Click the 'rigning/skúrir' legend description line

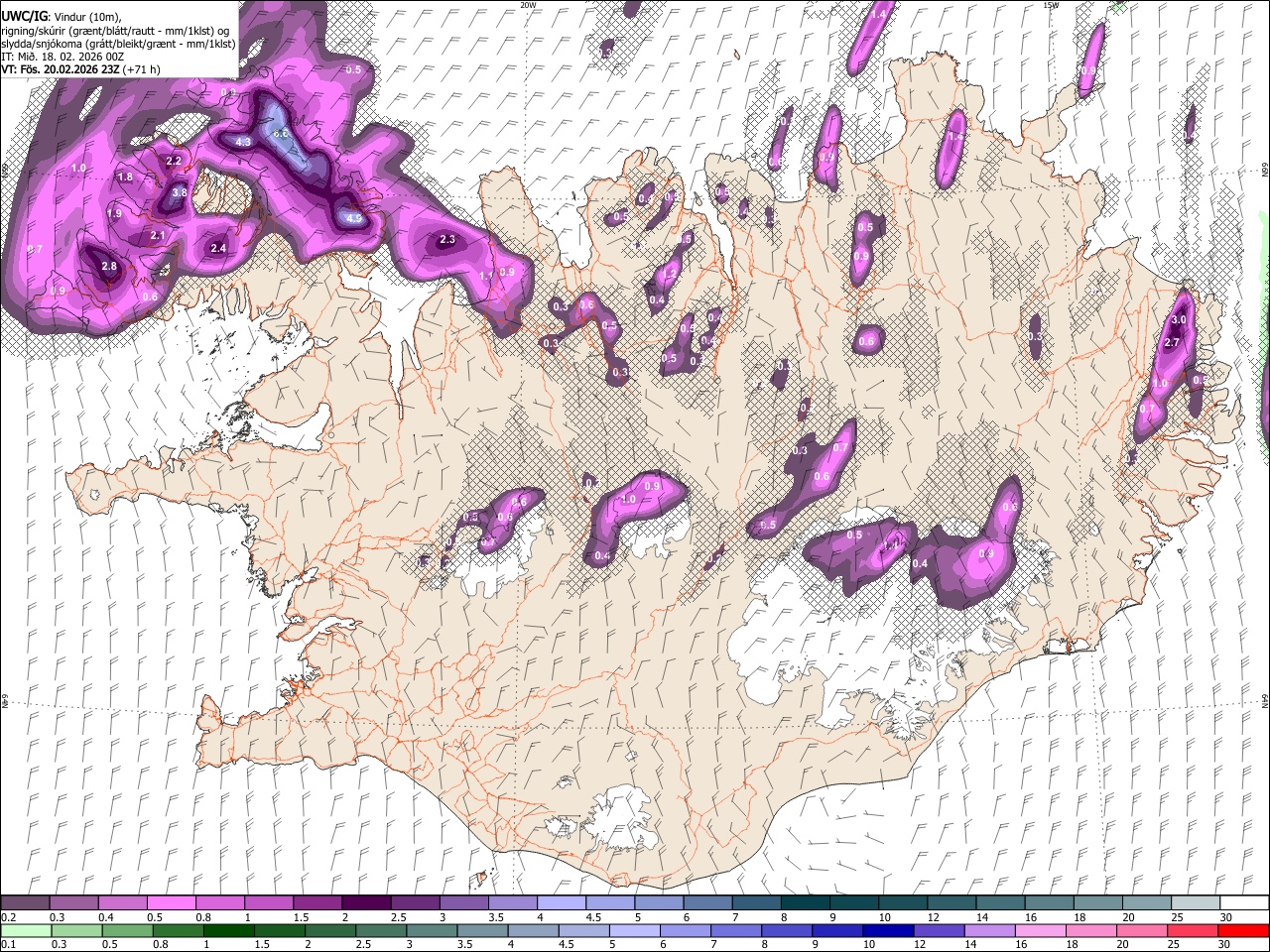(x=115, y=31)
